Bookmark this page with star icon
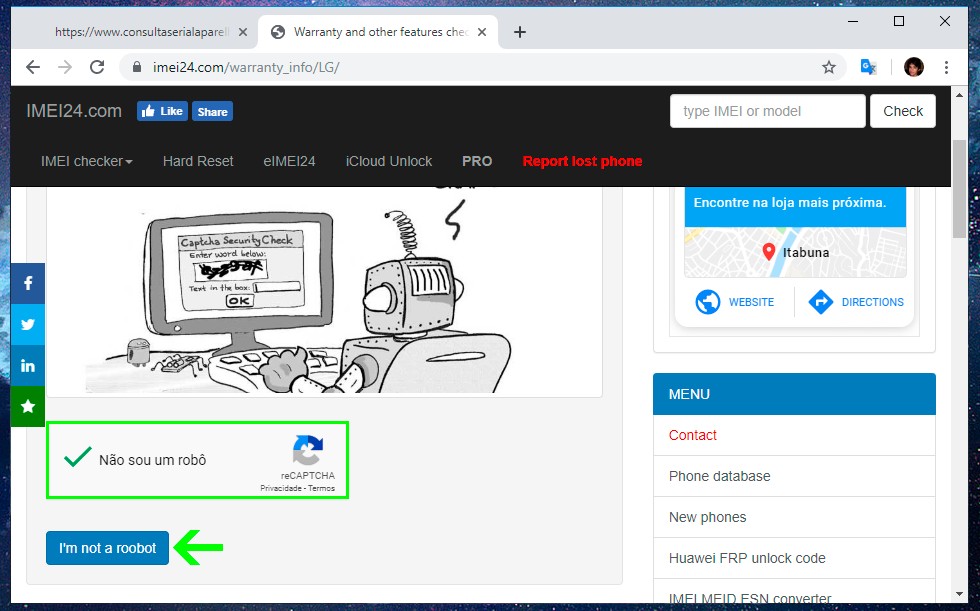Image resolution: width=980 pixels, height=611 pixels. 828,67
